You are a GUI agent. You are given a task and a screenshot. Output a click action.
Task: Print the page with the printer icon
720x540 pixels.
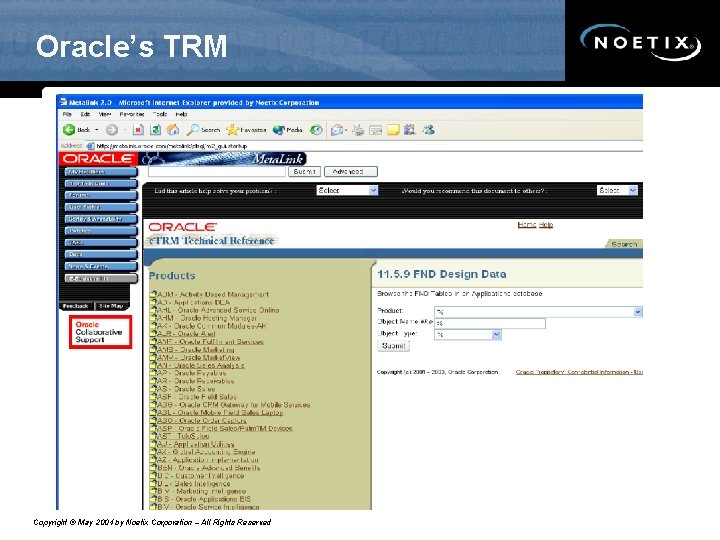click(x=358, y=130)
